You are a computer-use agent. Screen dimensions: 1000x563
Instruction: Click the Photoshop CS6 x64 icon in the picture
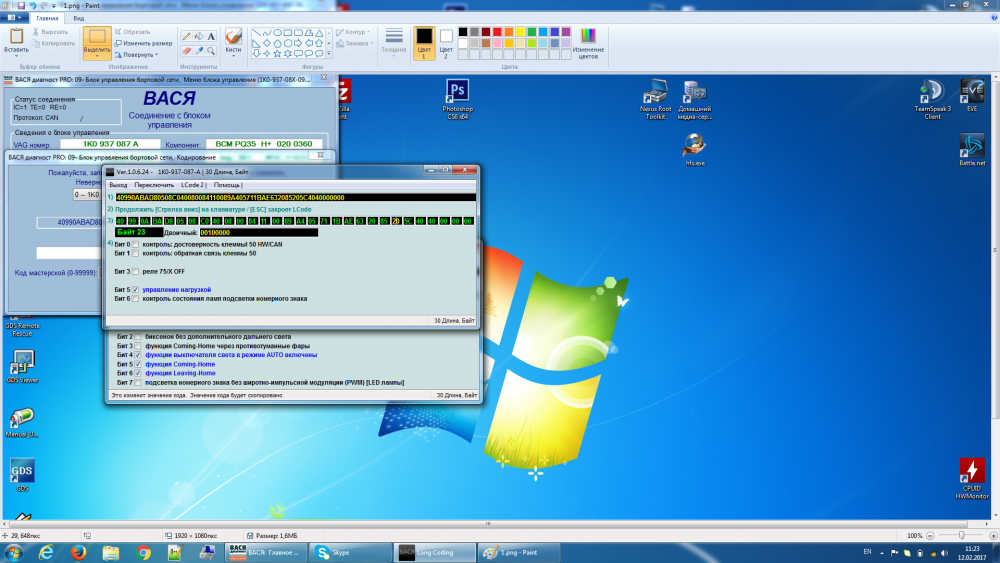pyautogui.click(x=457, y=99)
